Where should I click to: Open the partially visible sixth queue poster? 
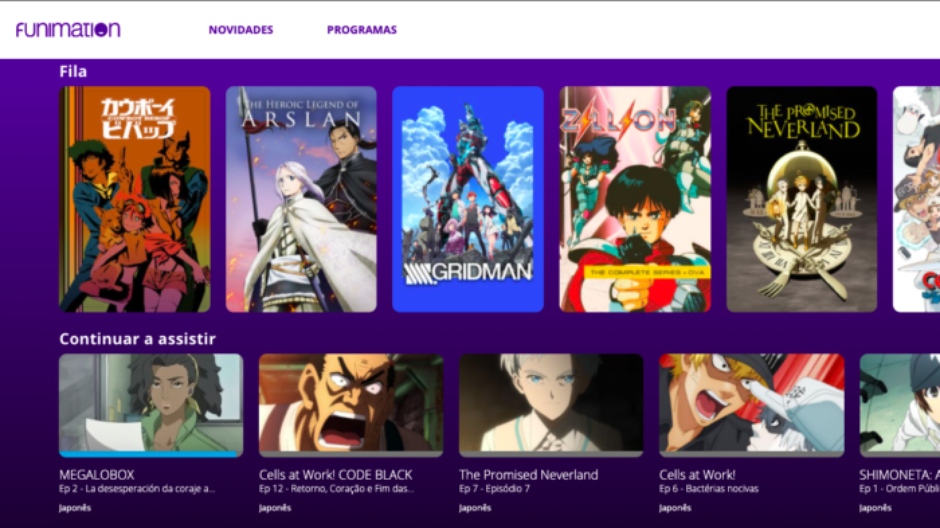pos(917,199)
